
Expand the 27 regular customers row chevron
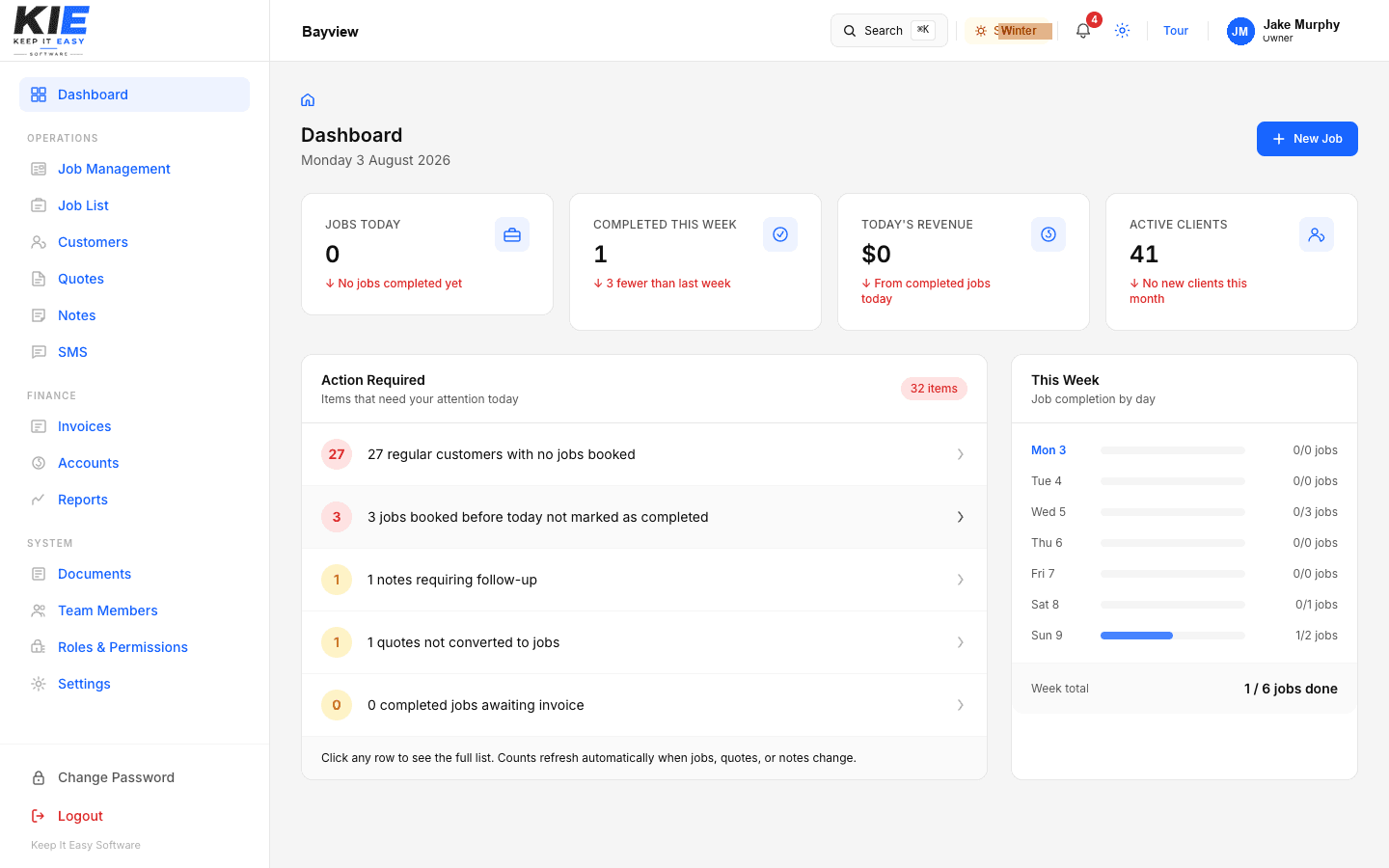point(960,454)
